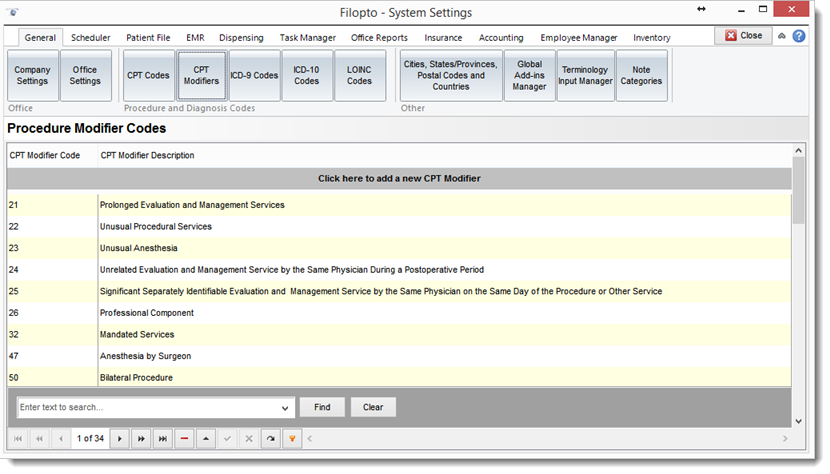The width and height of the screenshot is (830, 474).
Task: Collapse ribbon with the up-chevron icon
Action: point(781,36)
